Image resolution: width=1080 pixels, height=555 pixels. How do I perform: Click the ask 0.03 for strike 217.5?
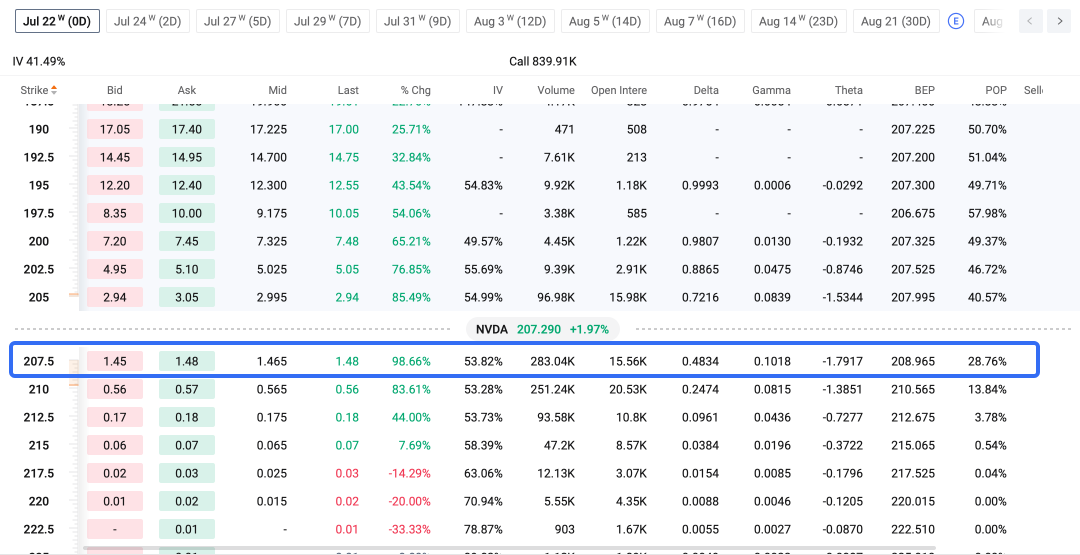(x=187, y=474)
